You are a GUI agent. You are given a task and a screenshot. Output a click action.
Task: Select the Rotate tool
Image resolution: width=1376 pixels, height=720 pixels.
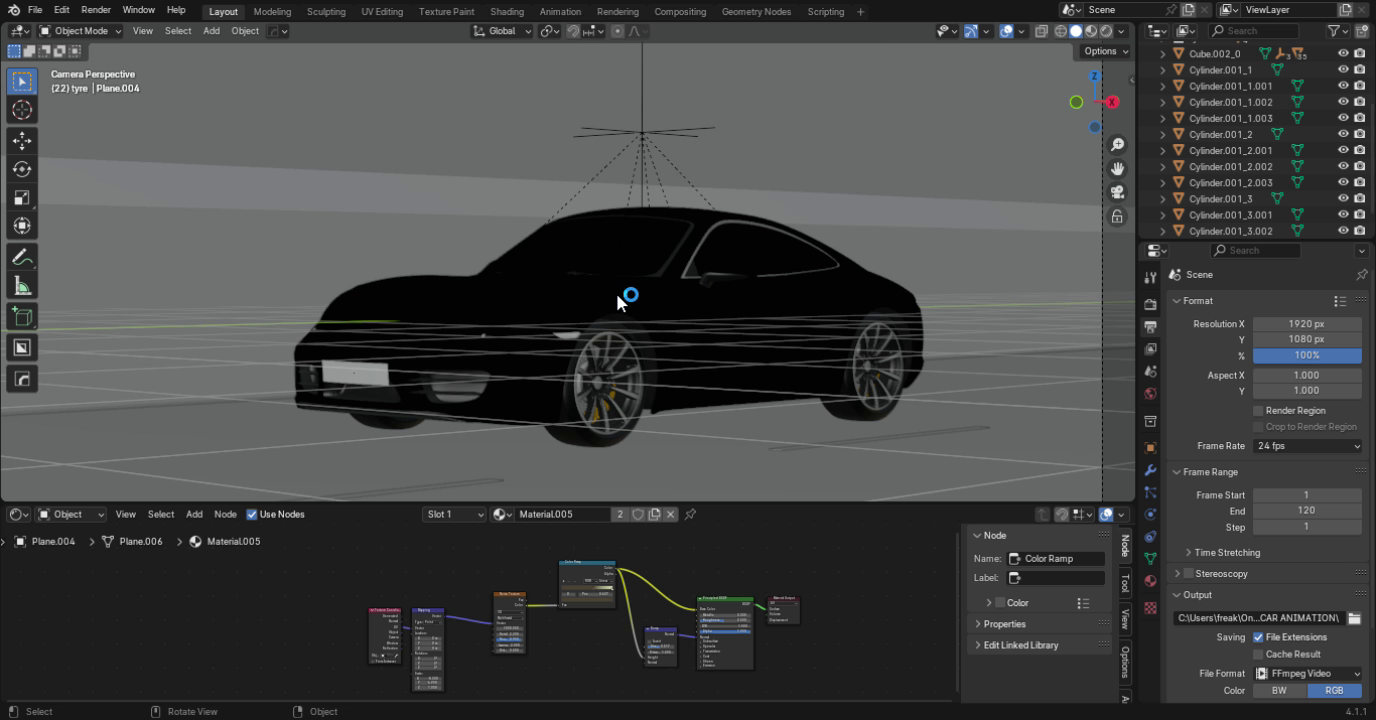[x=22, y=169]
